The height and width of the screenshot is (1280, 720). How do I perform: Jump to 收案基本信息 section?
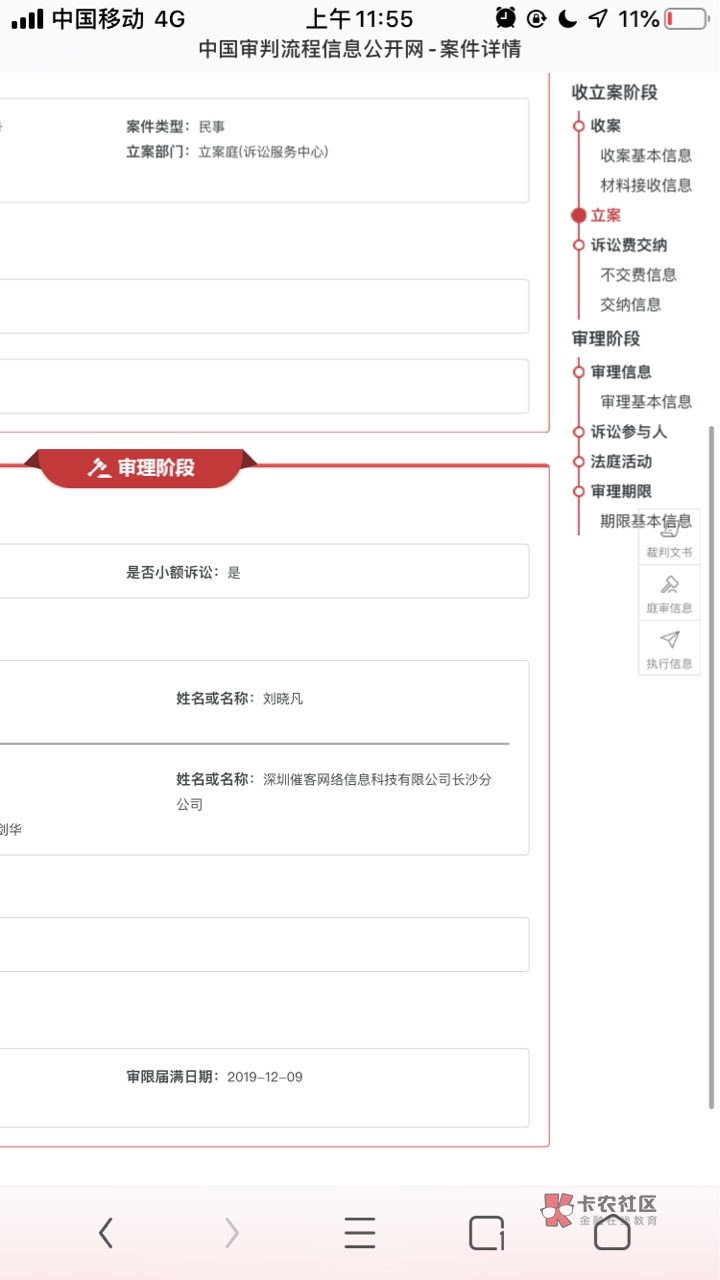645,155
